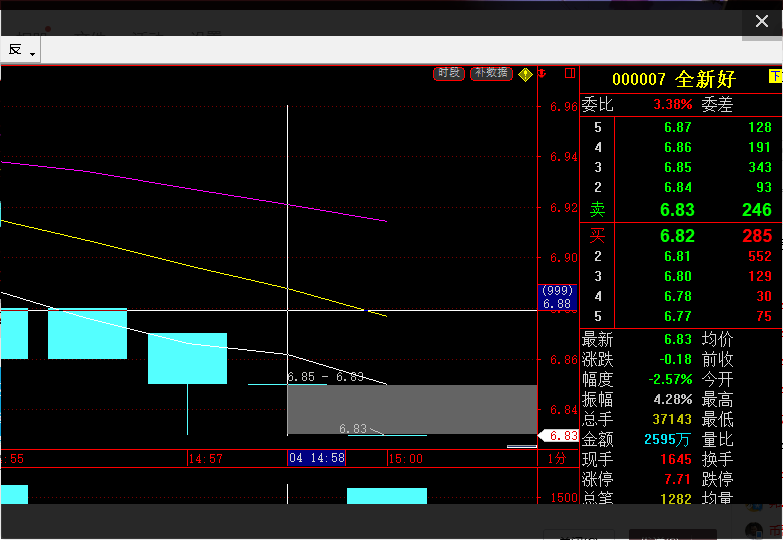Click buy volume 75 at 6.77
Viewport: 783px width, 540px height.
pyautogui.click(x=764, y=316)
